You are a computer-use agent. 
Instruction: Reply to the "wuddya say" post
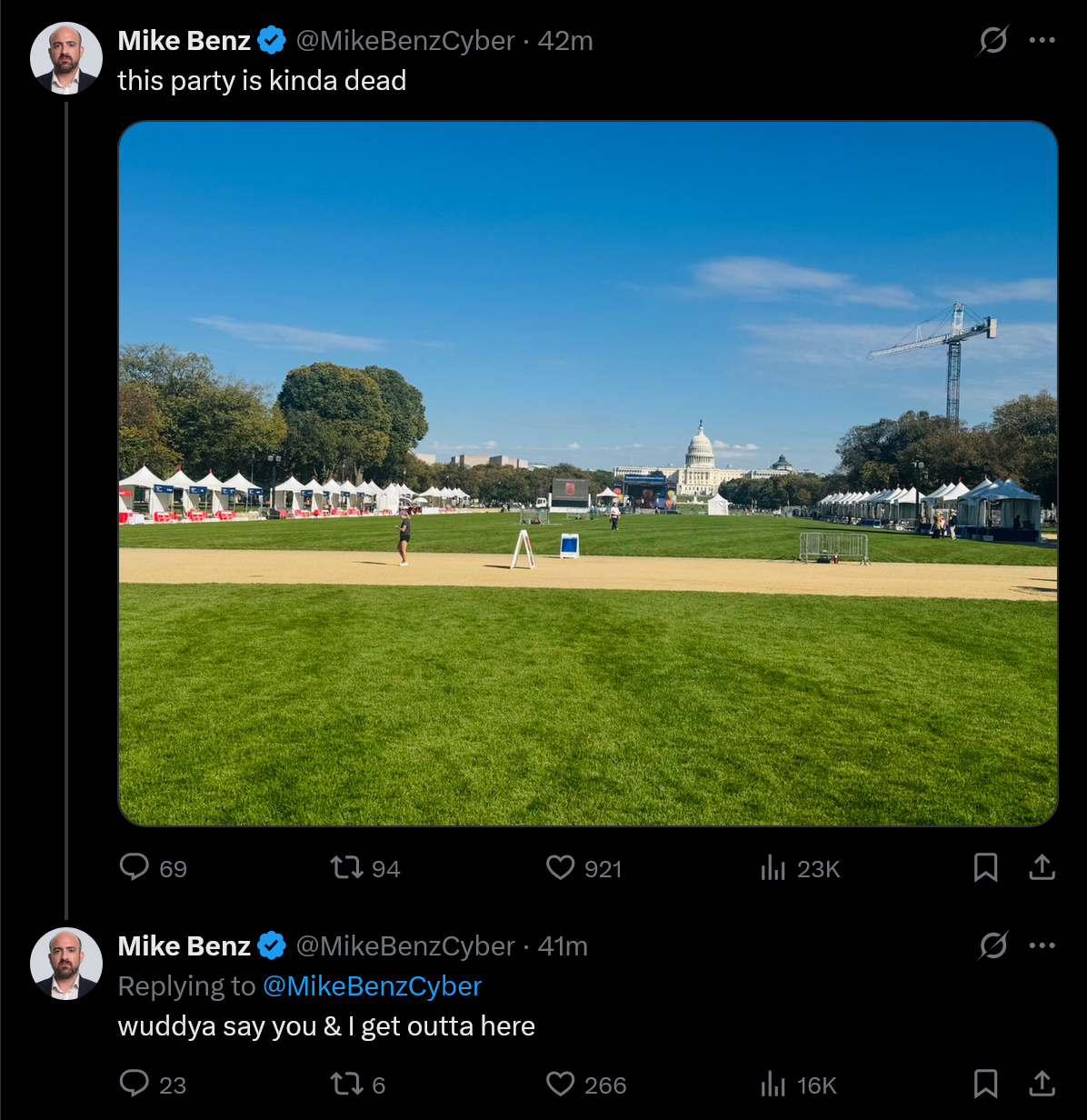coord(135,1083)
